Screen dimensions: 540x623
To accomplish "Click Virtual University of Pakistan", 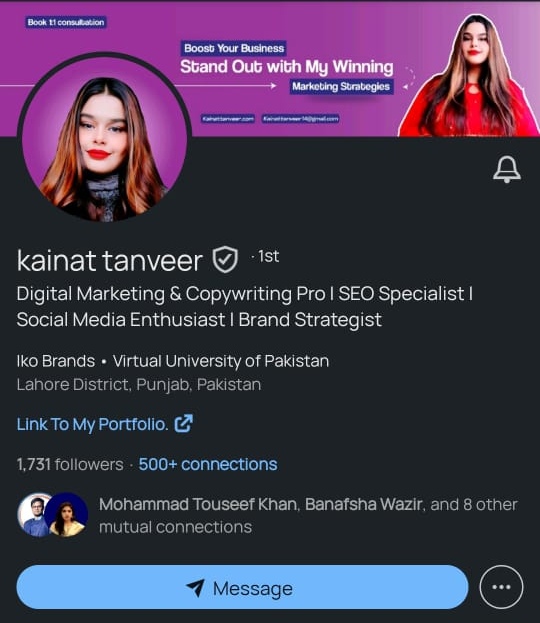I will [x=221, y=361].
